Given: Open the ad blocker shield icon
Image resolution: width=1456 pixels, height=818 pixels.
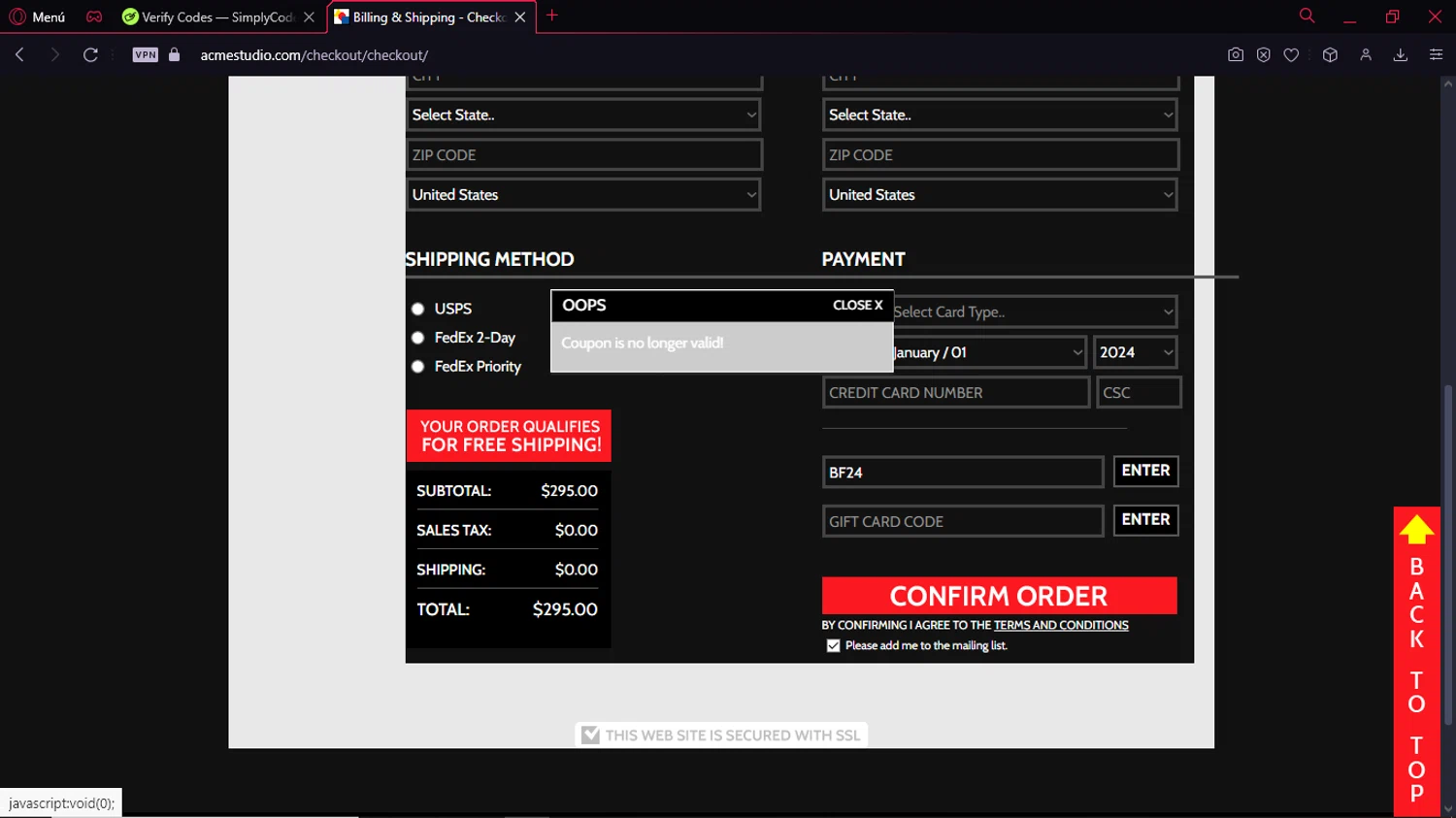Looking at the screenshot, I should pyautogui.click(x=1263, y=54).
